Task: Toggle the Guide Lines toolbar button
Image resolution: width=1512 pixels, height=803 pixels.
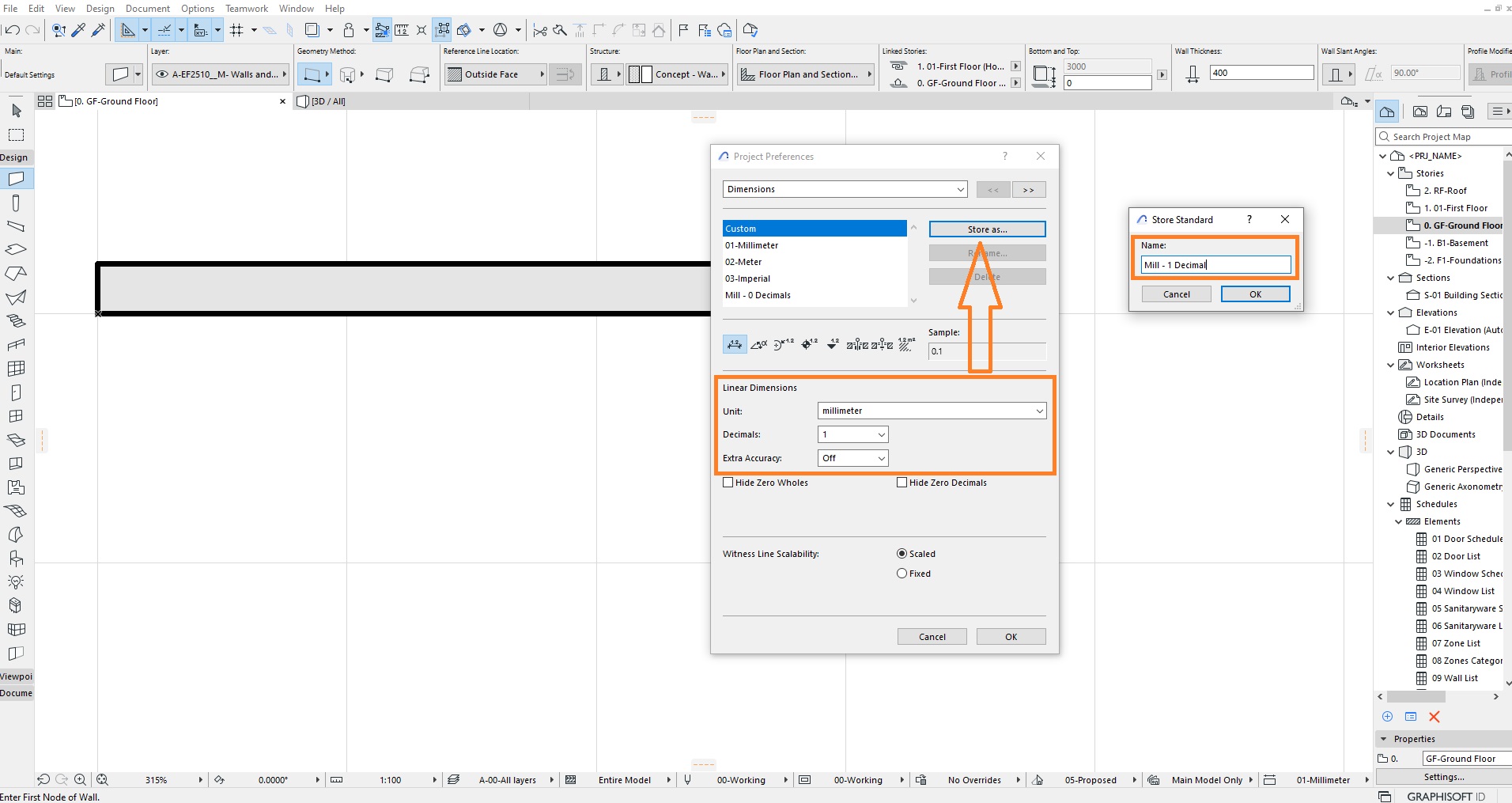Action: tap(127, 30)
